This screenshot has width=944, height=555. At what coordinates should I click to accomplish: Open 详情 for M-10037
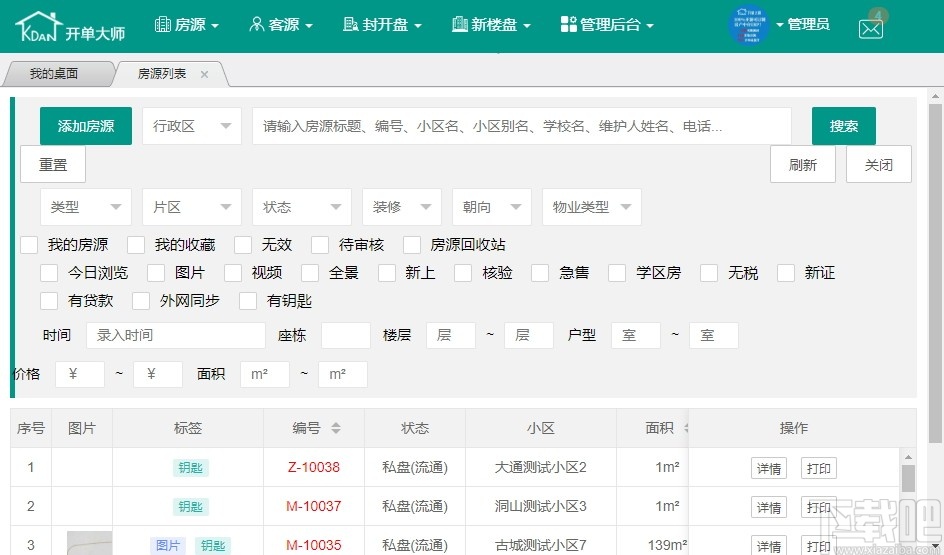pos(769,507)
